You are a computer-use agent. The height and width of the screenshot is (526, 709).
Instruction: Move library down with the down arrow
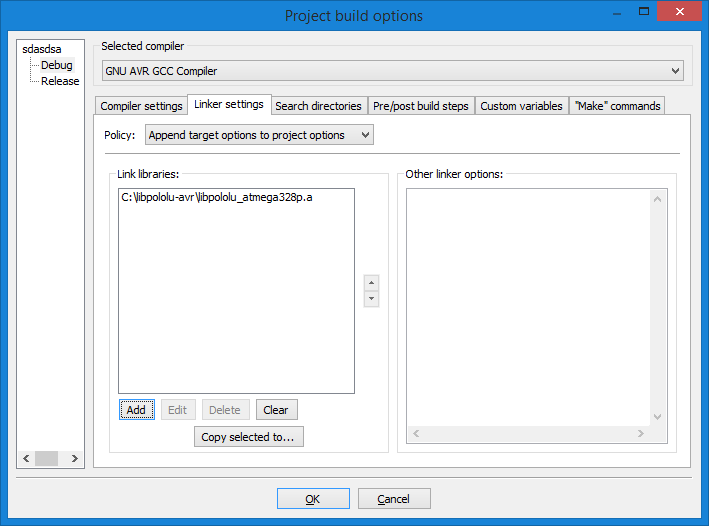pyautogui.click(x=372, y=299)
